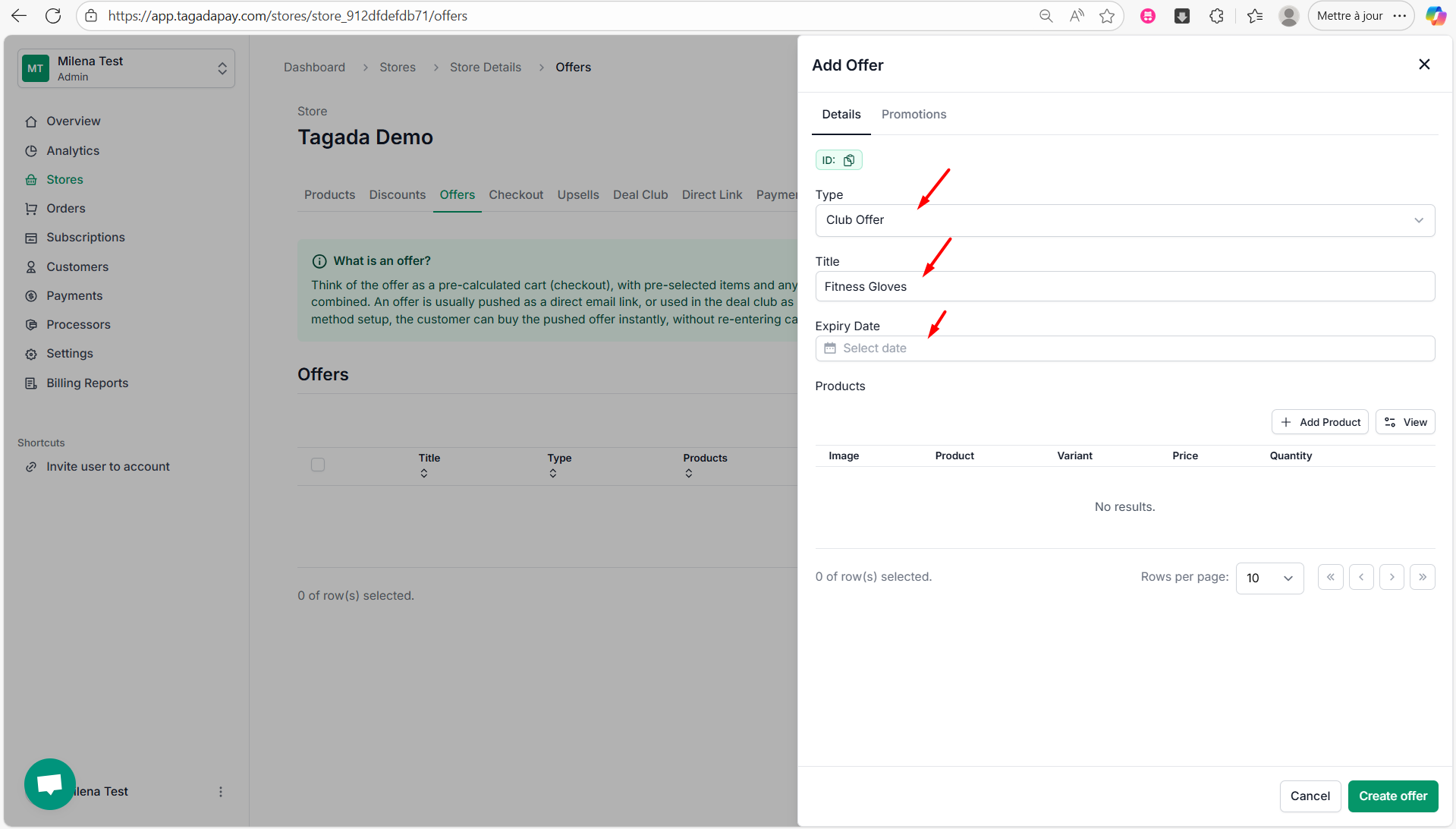
Task: Go to the next page of products
Action: tap(1392, 577)
